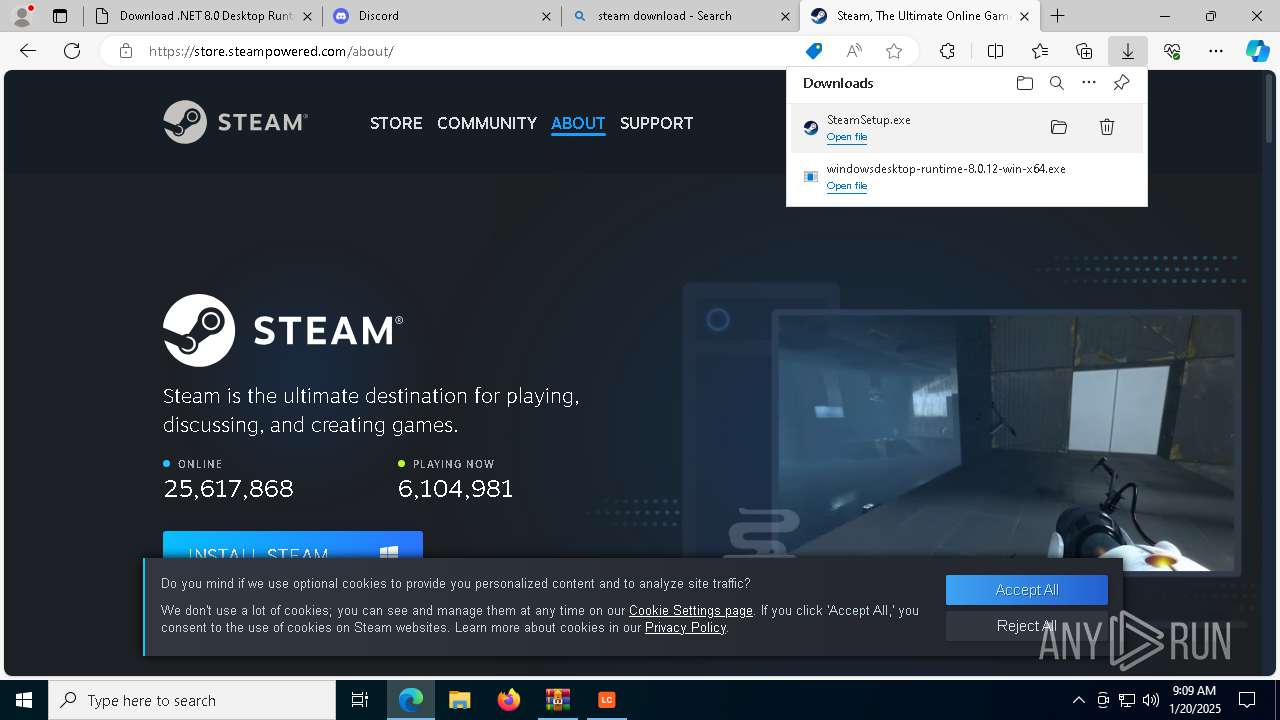Open Privacy Policy link
This screenshot has width=1280, height=720.
[686, 627]
